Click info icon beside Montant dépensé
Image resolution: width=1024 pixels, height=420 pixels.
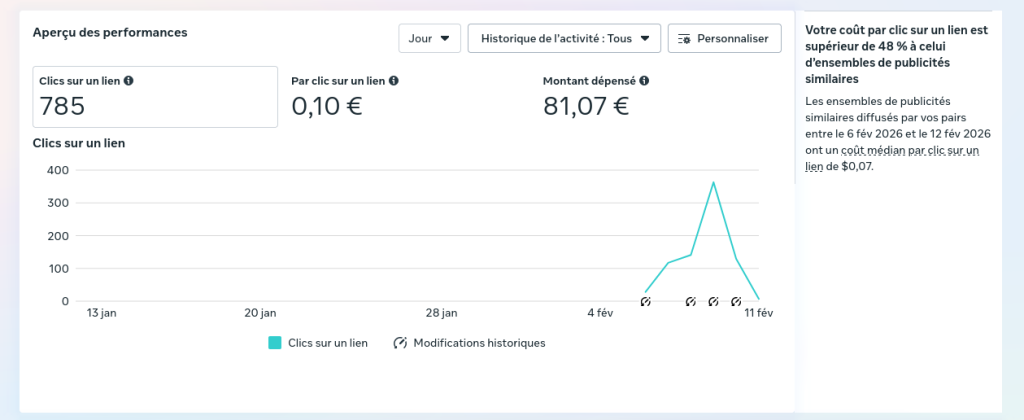[644, 81]
